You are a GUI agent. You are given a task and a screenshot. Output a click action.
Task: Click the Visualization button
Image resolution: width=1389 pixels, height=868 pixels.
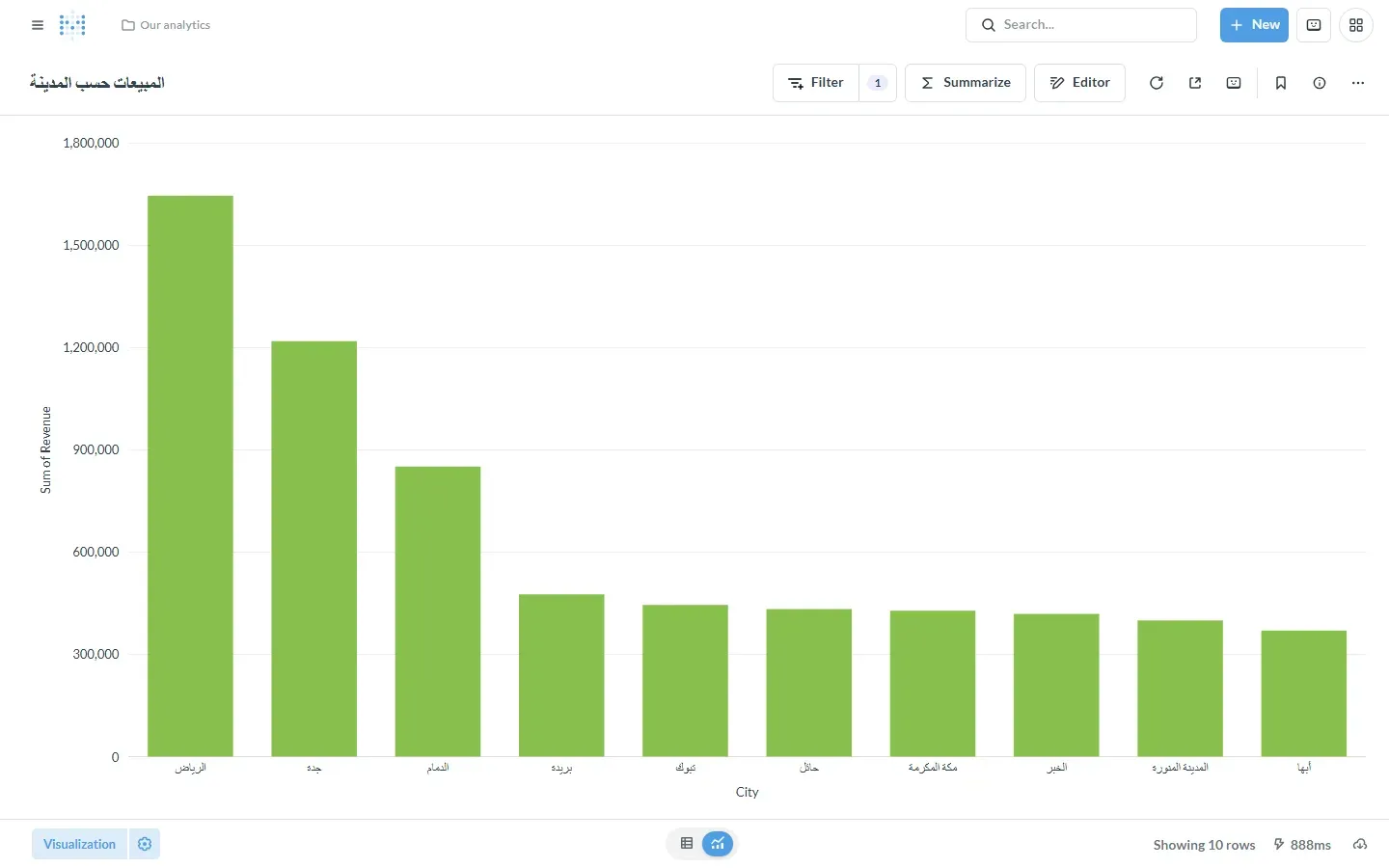(79, 844)
